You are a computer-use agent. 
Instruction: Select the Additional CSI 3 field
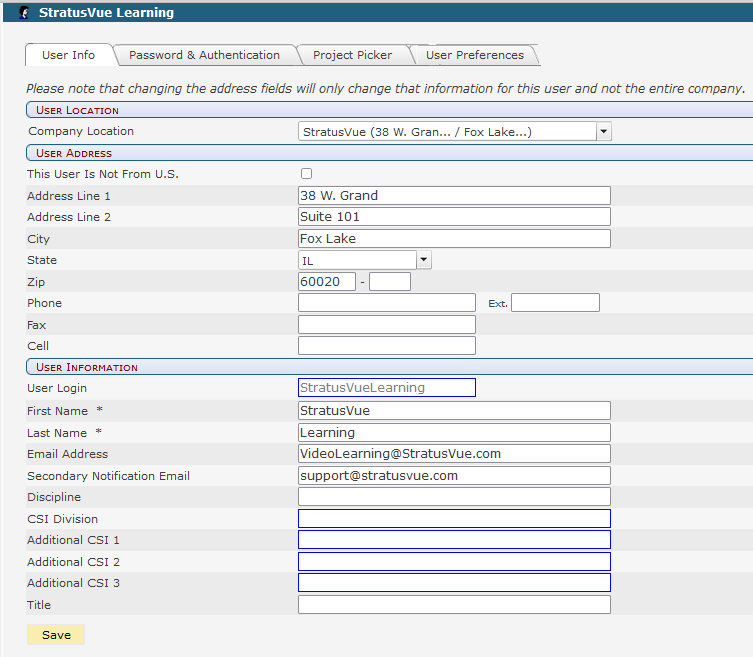[x=454, y=583]
